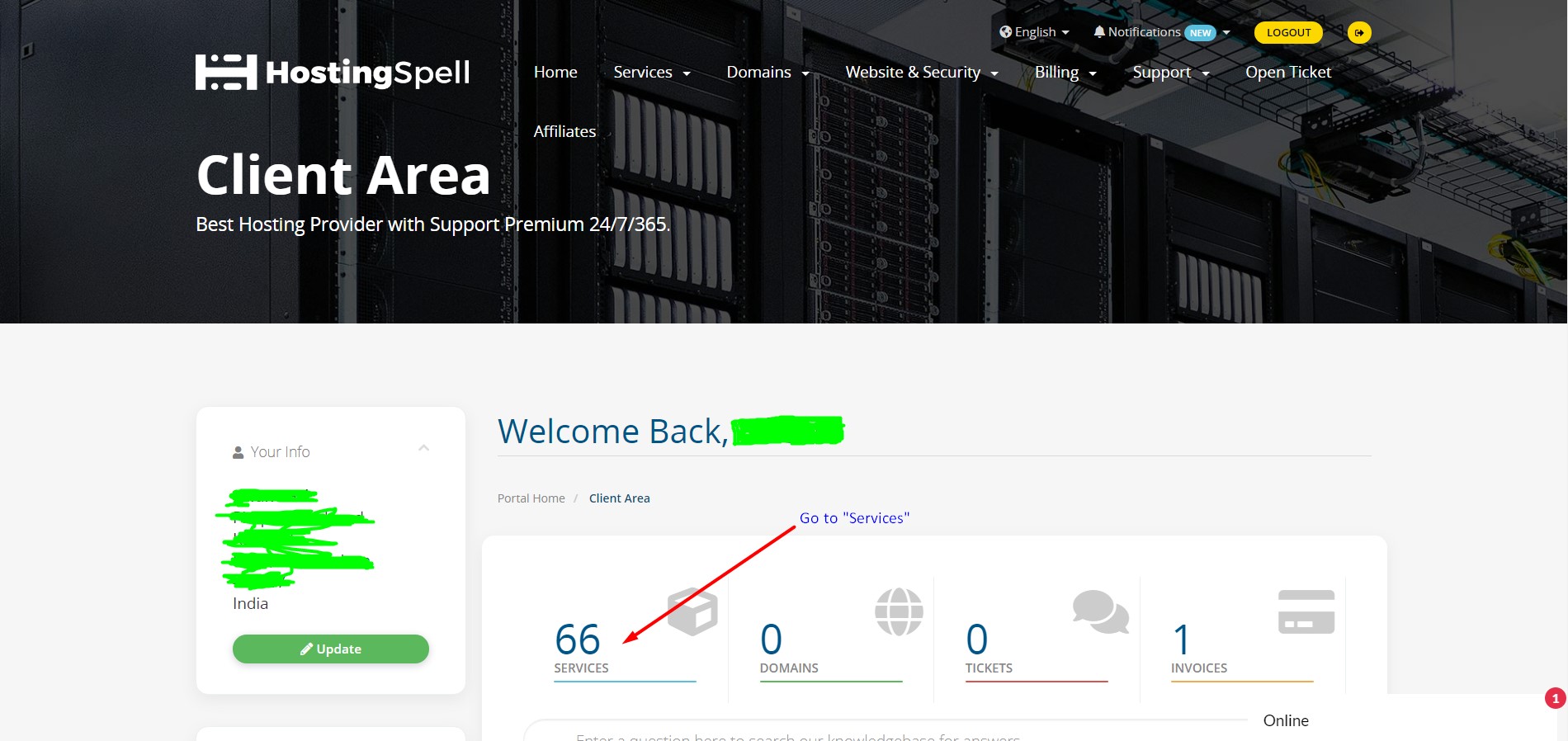Click the yellow sign-out arrow icon
Screen dimensions: 1568x741
(1359, 33)
